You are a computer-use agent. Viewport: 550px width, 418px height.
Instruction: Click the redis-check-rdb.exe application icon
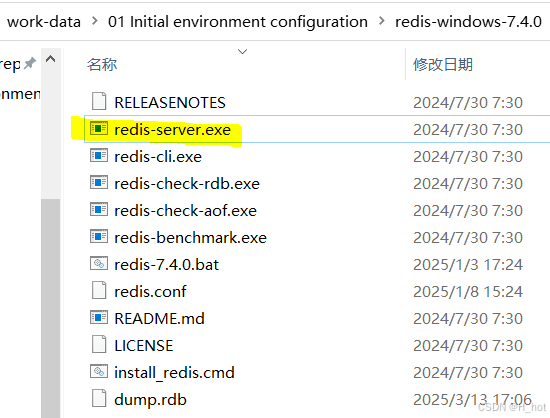99,182
